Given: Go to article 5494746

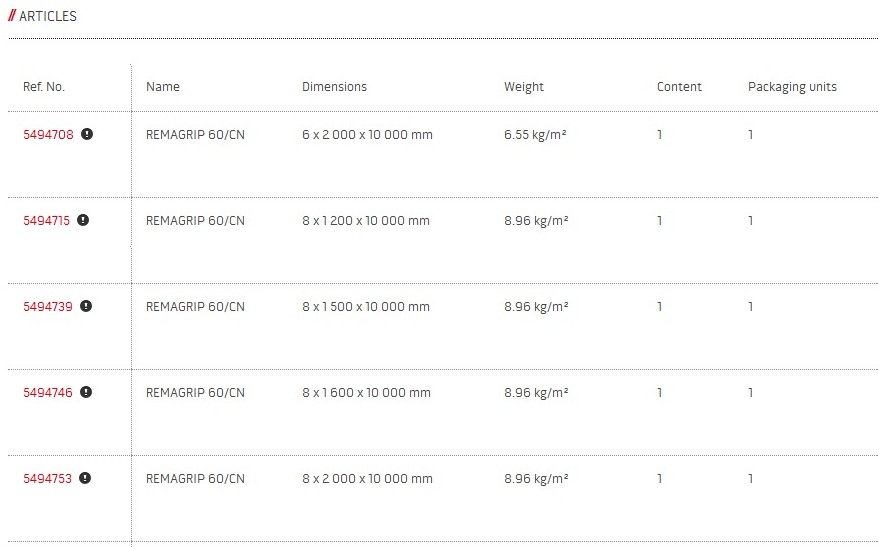Looking at the screenshot, I should click(48, 393).
